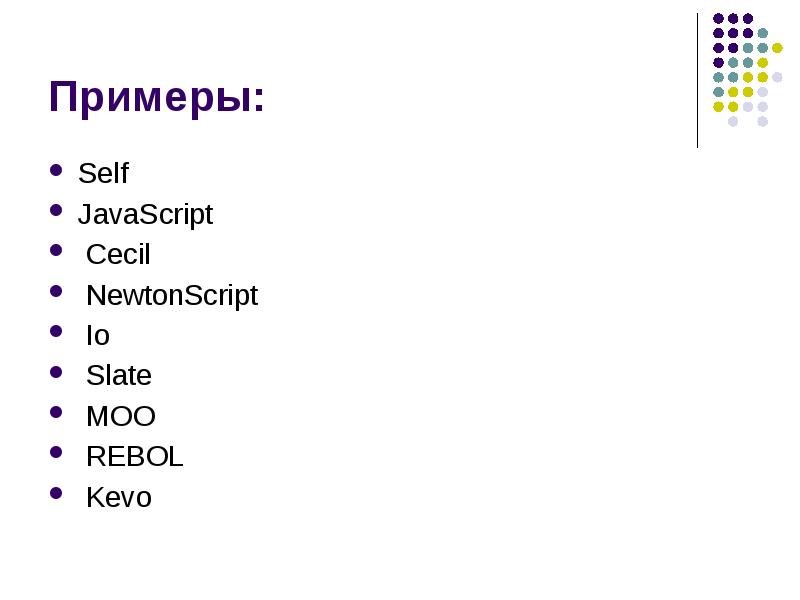This screenshot has height=600, width=800.
Task: Click the bullet preceding "NewtonScript"
Action: click(56, 292)
